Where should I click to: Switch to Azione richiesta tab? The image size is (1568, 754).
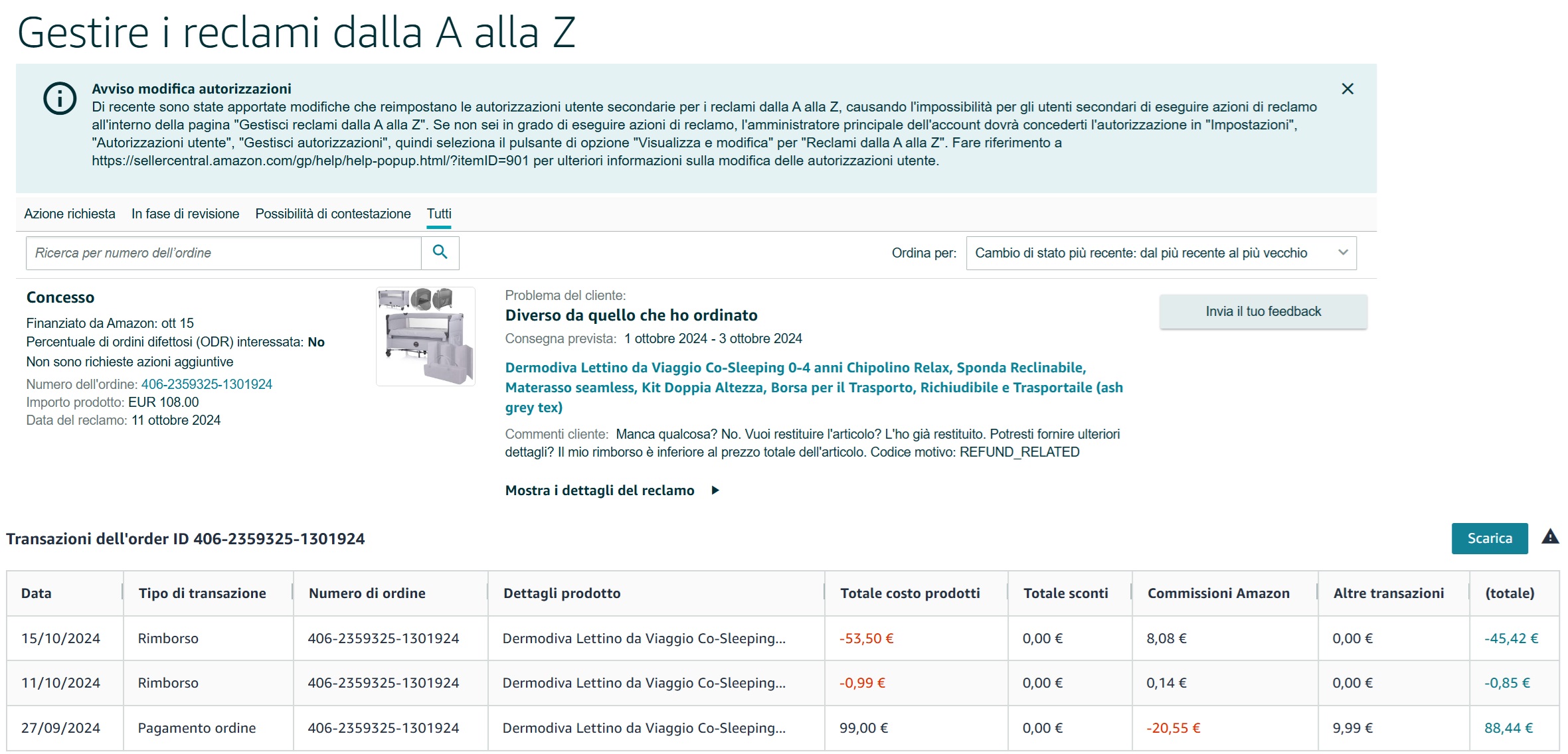pyautogui.click(x=70, y=214)
